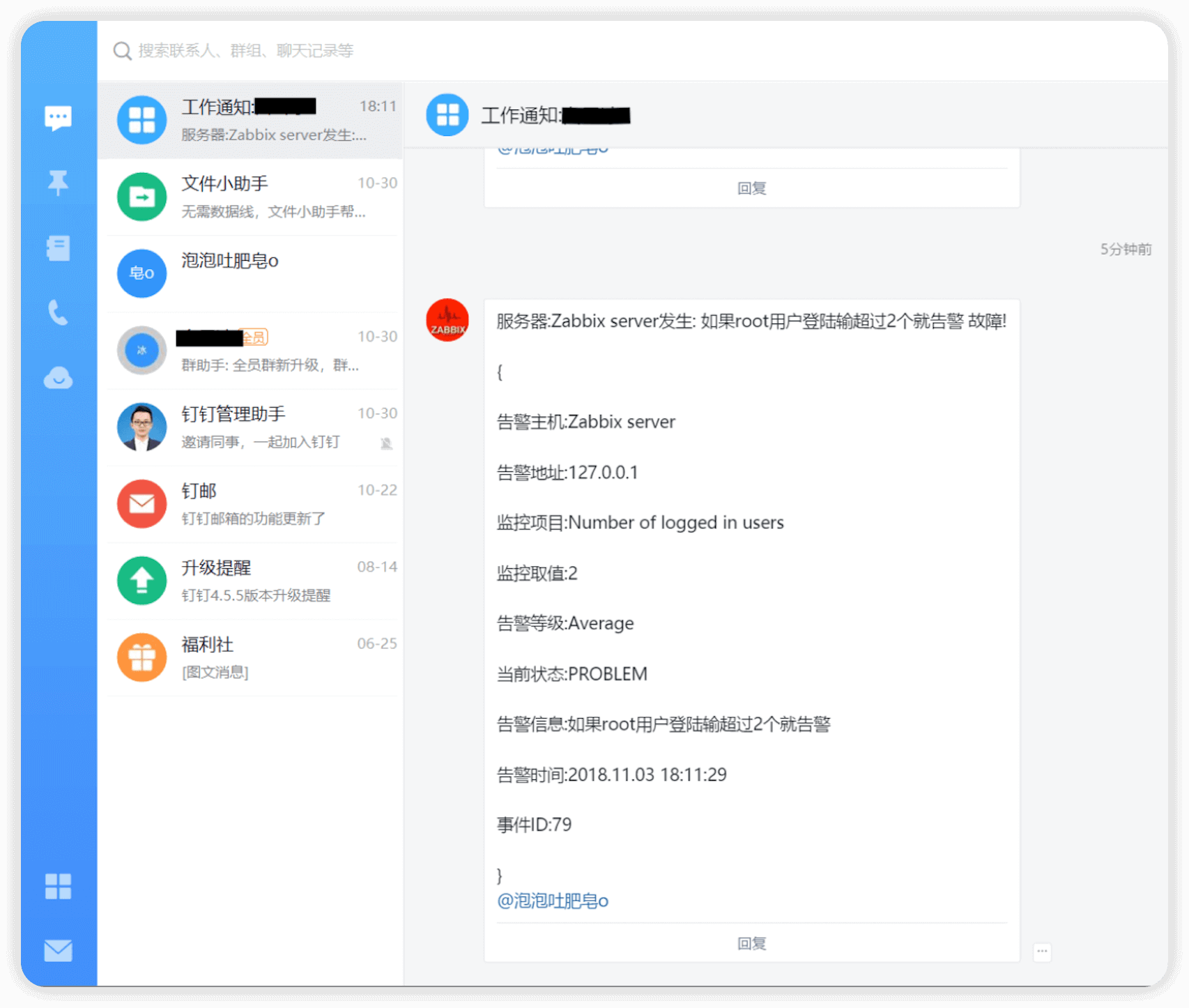This screenshot has height=1008, width=1189.
Task: Open the 福利社 conversation
Action: point(250,657)
